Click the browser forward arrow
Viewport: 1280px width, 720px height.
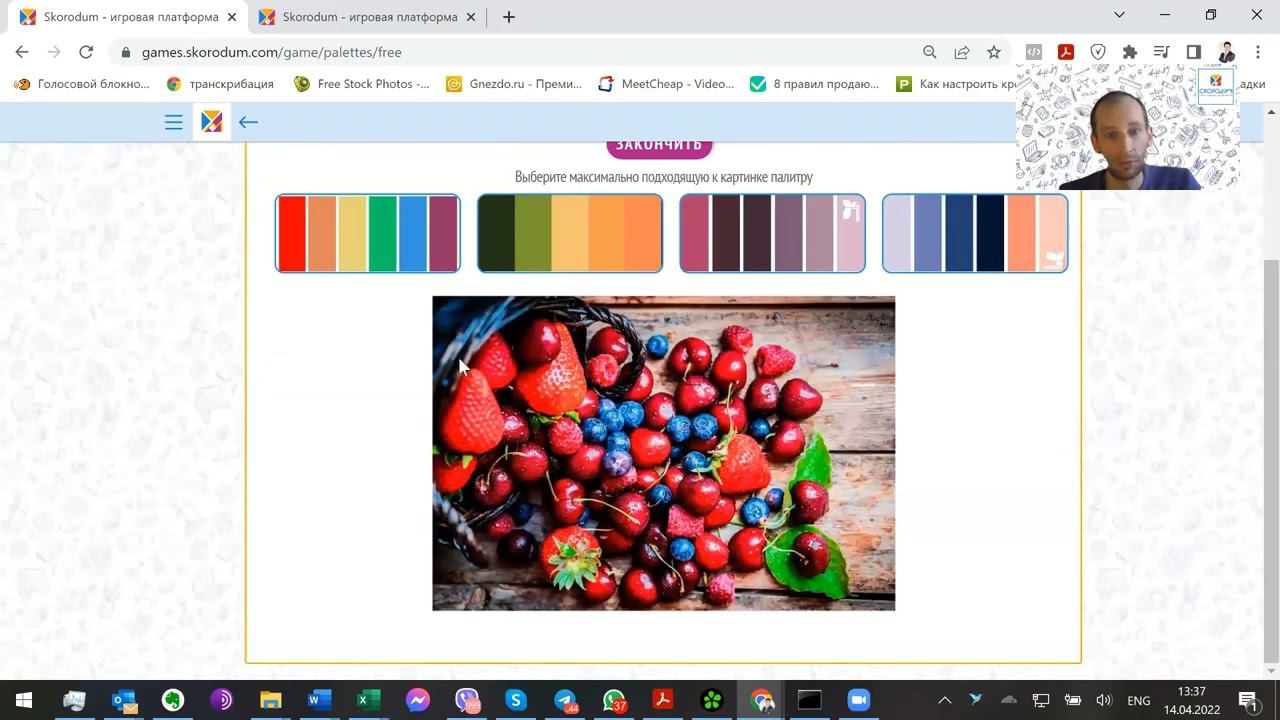54,52
